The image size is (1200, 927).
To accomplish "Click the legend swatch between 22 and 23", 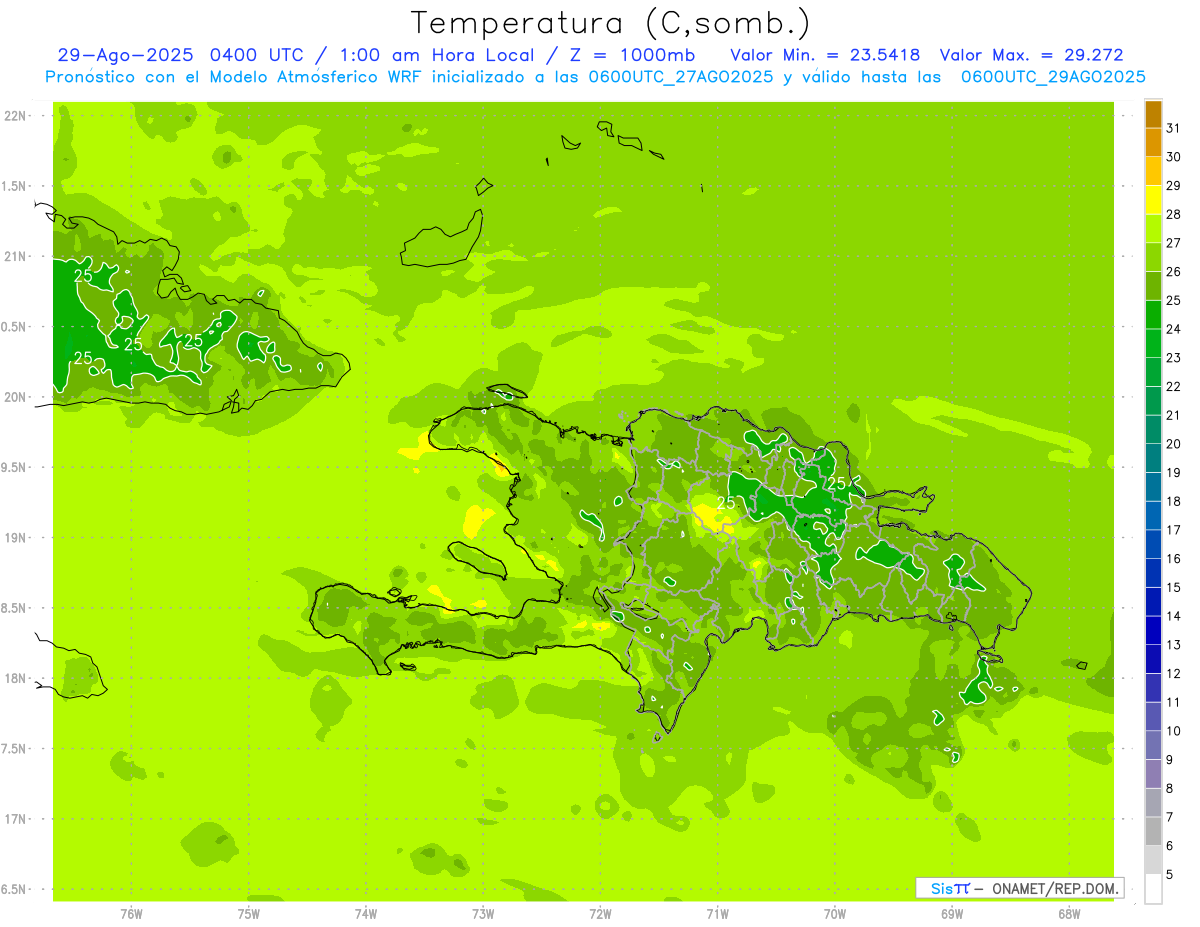I will click(1153, 372).
